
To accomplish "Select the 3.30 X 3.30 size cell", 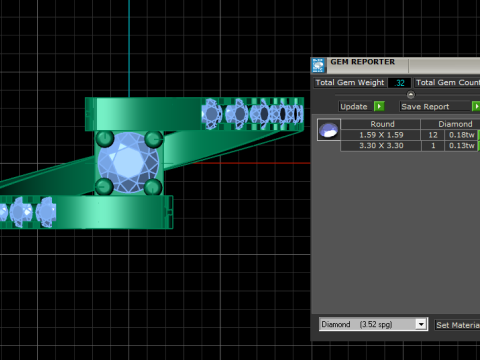I will point(381,146).
